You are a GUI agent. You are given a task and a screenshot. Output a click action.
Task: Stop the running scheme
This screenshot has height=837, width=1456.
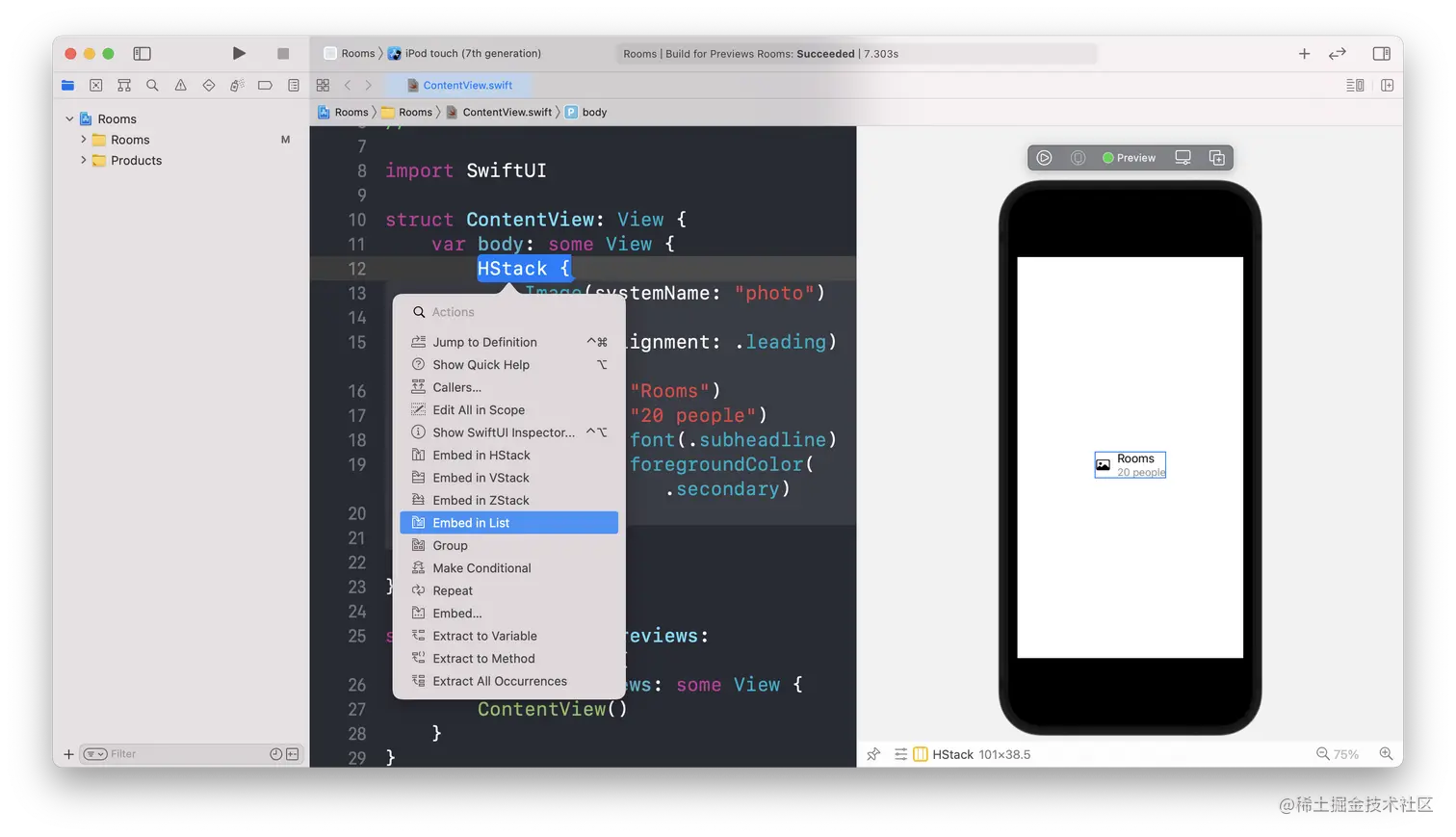283,53
